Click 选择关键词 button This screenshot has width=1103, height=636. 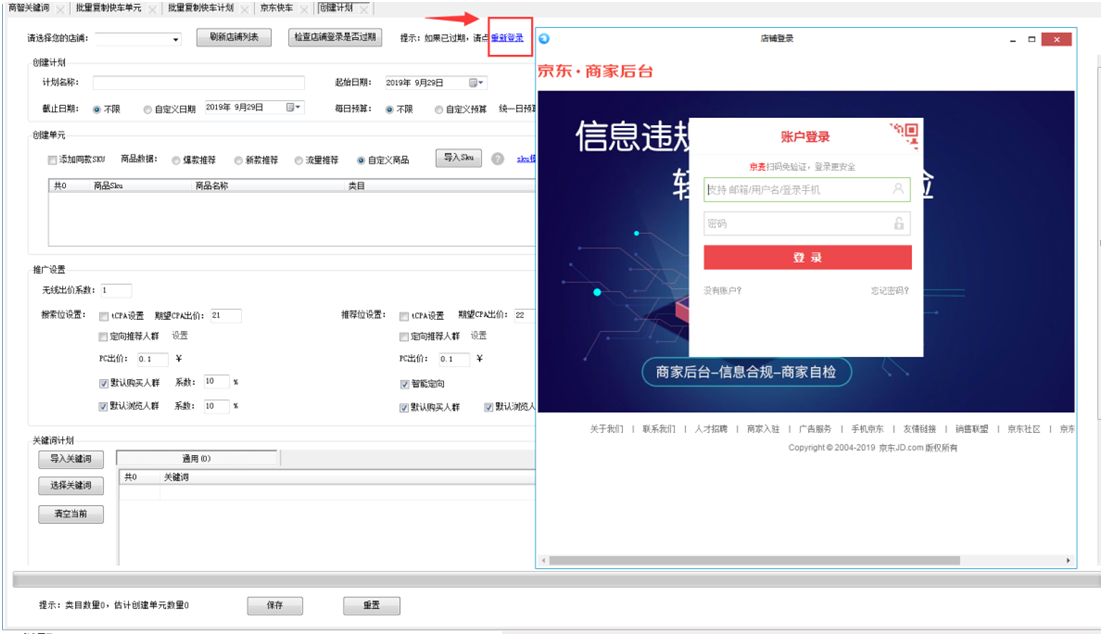(x=70, y=485)
